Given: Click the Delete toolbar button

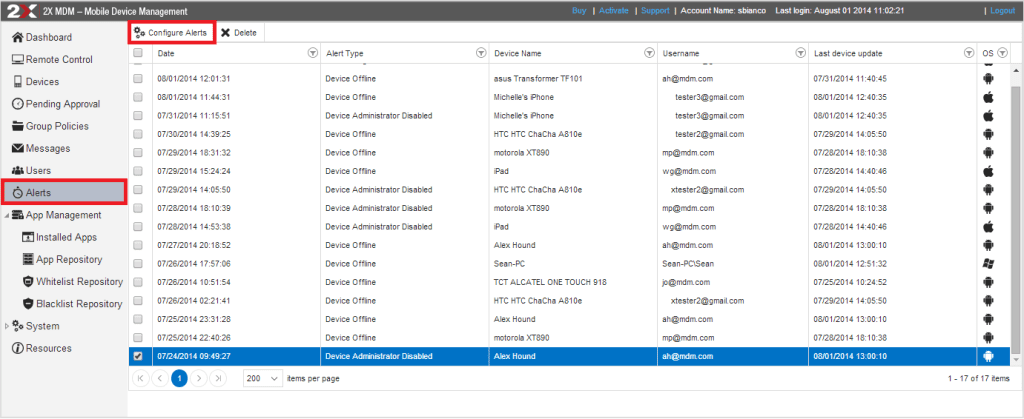Looking at the screenshot, I should tap(239, 33).
